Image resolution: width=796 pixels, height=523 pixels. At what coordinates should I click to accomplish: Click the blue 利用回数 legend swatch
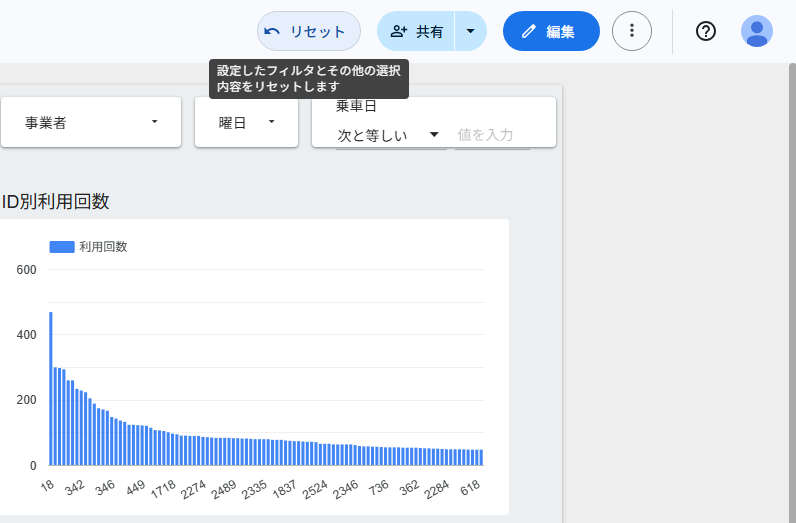point(62,247)
